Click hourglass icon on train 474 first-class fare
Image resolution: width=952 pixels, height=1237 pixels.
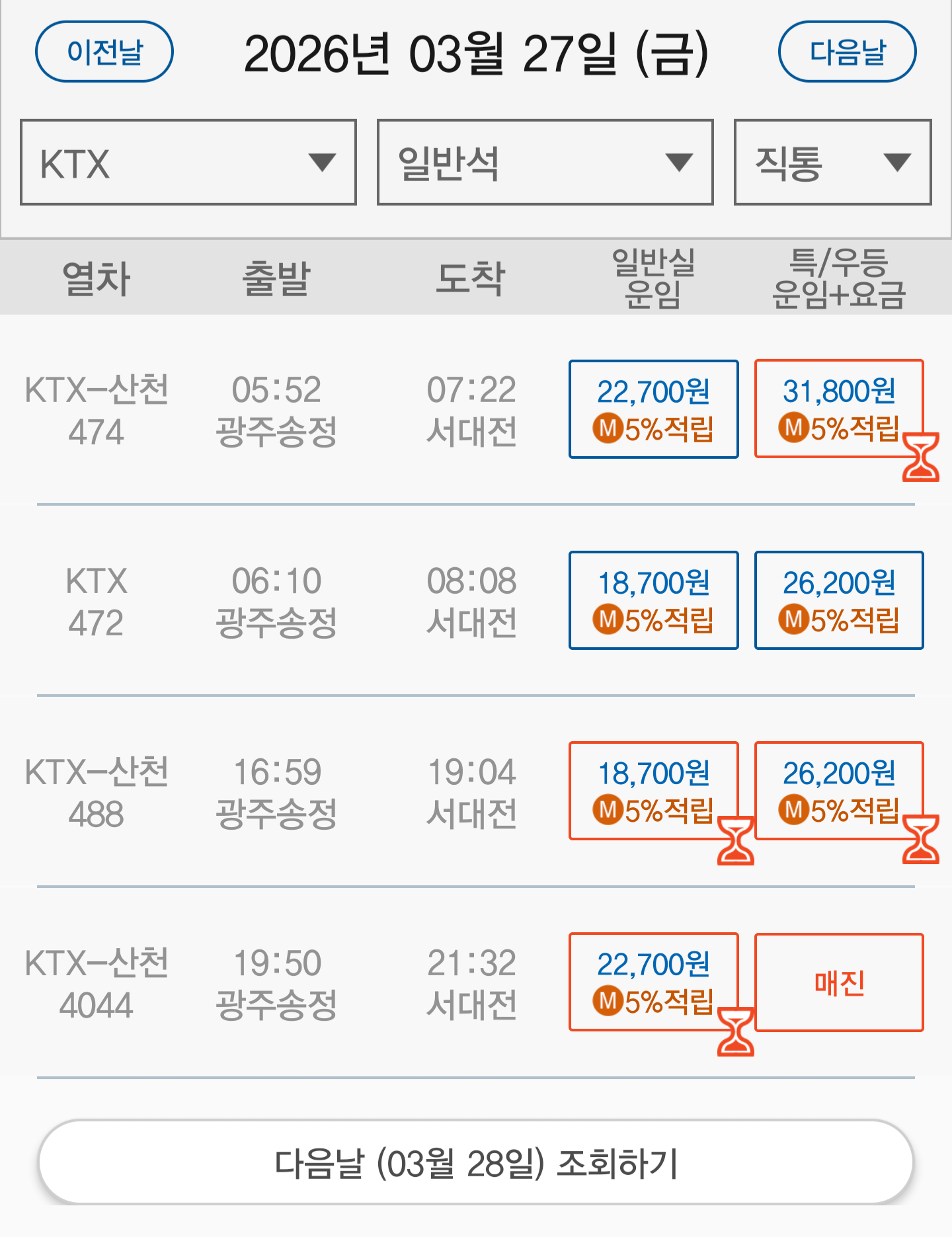[921, 457]
